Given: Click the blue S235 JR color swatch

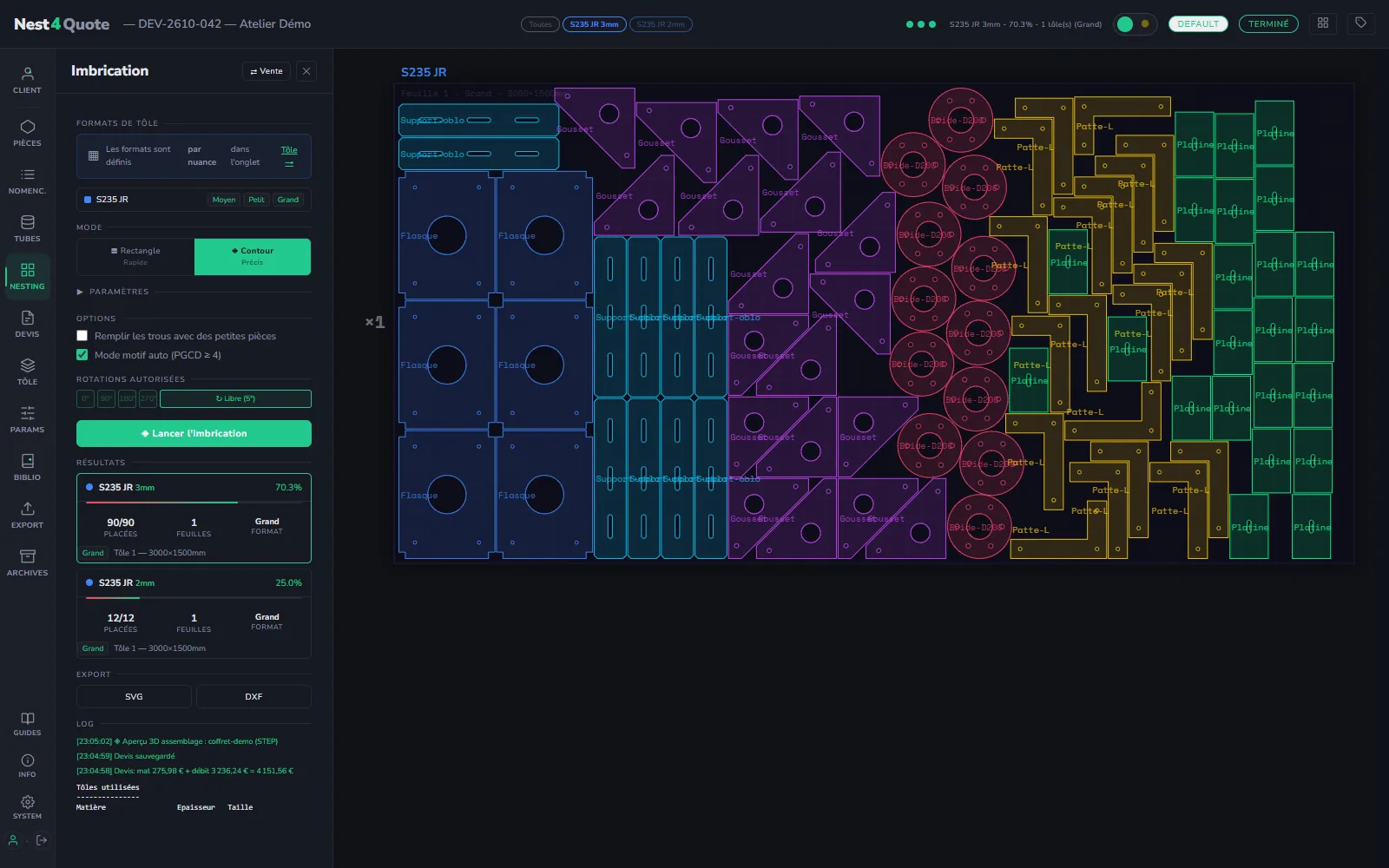Looking at the screenshot, I should [x=88, y=200].
